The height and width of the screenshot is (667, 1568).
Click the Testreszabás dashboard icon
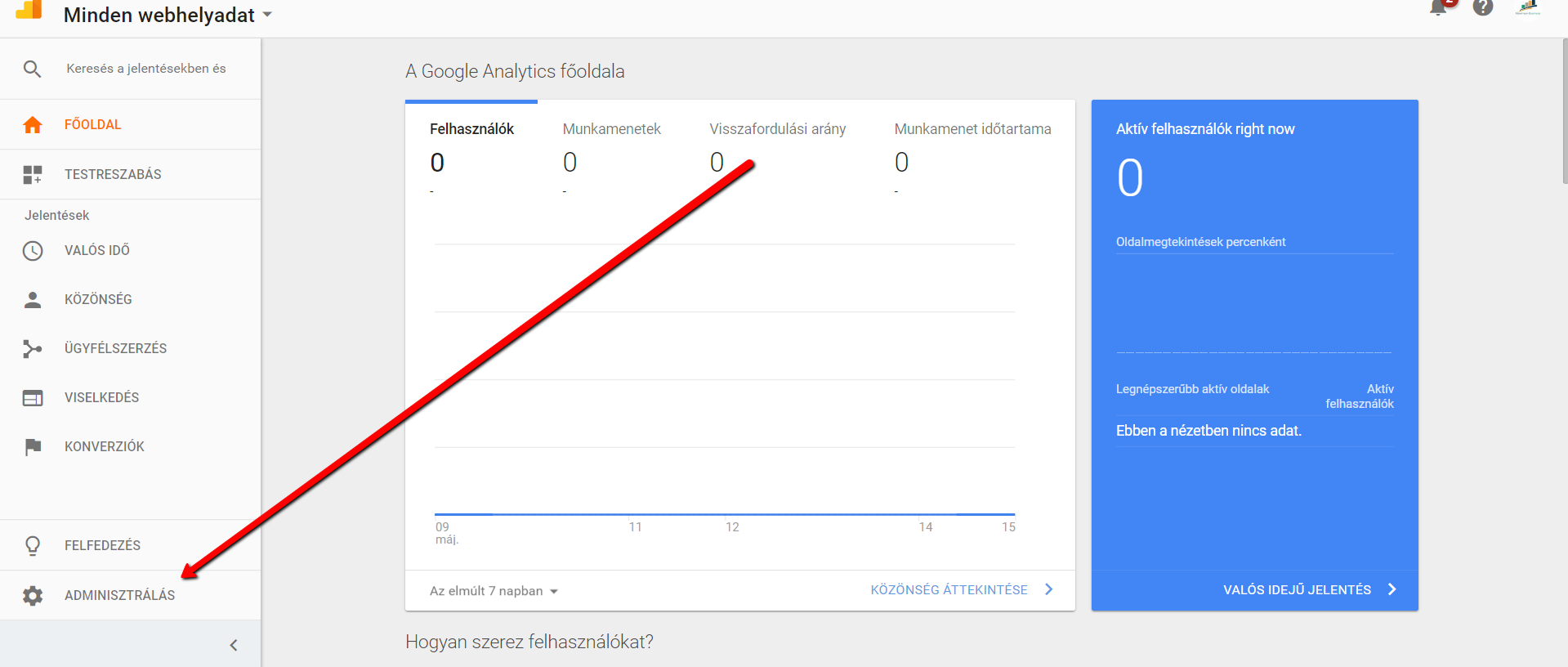click(33, 174)
